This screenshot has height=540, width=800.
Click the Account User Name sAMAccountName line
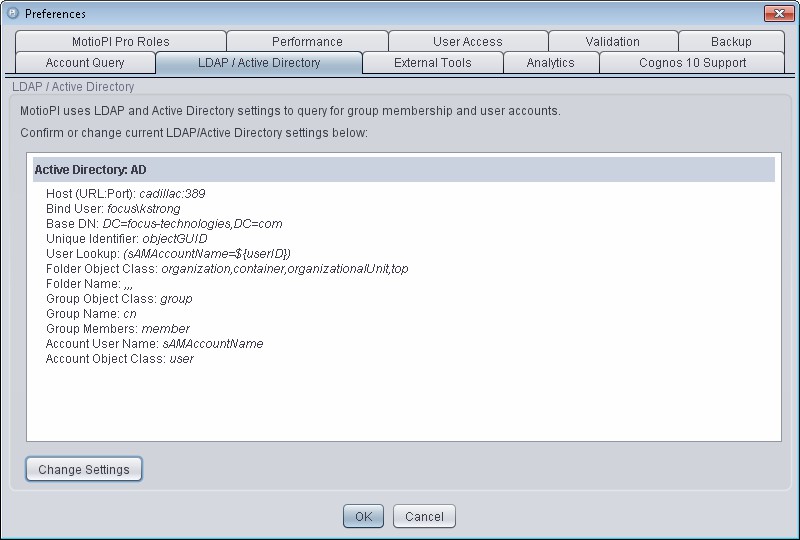click(155, 343)
